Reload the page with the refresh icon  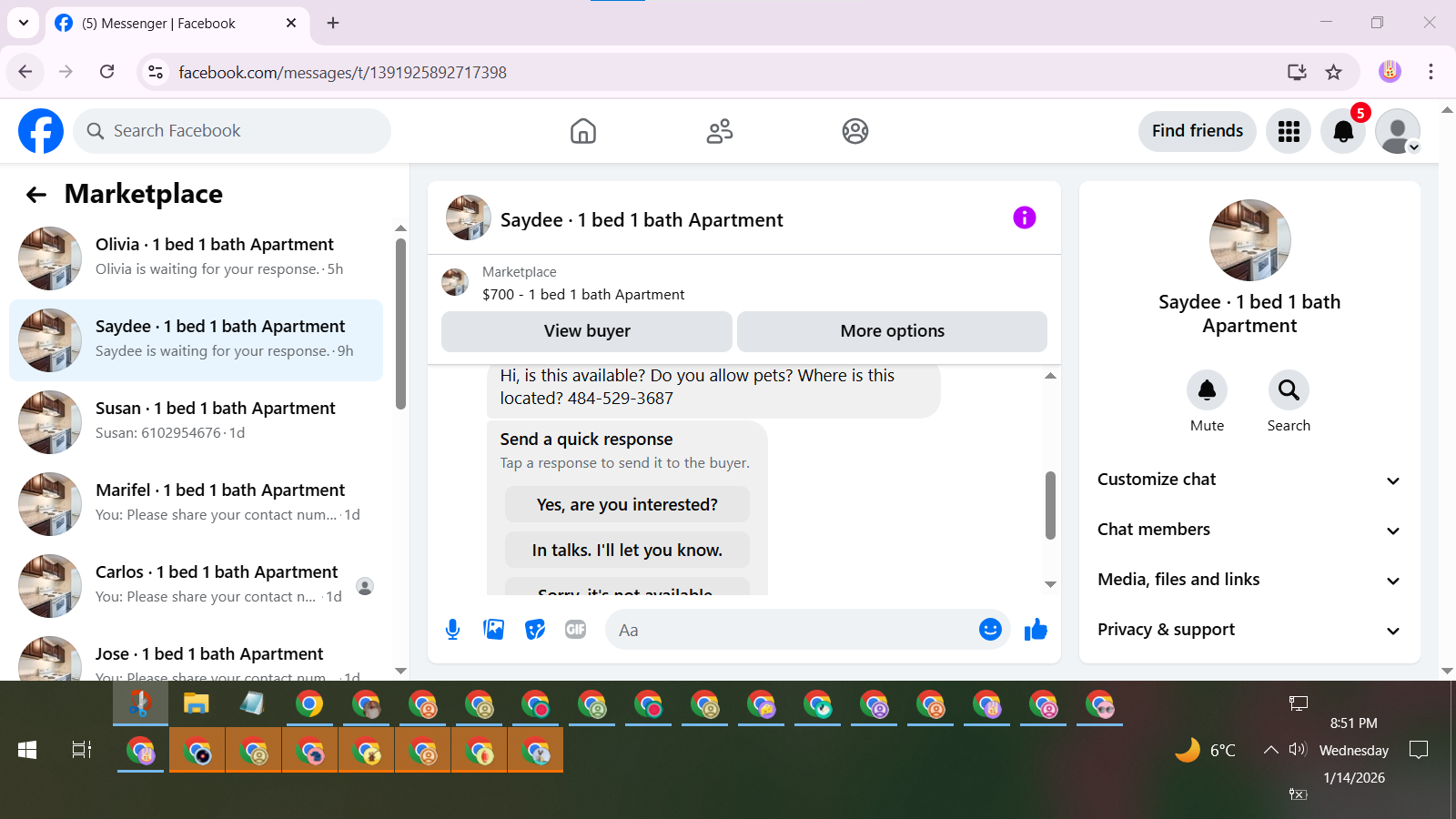pyautogui.click(x=106, y=72)
